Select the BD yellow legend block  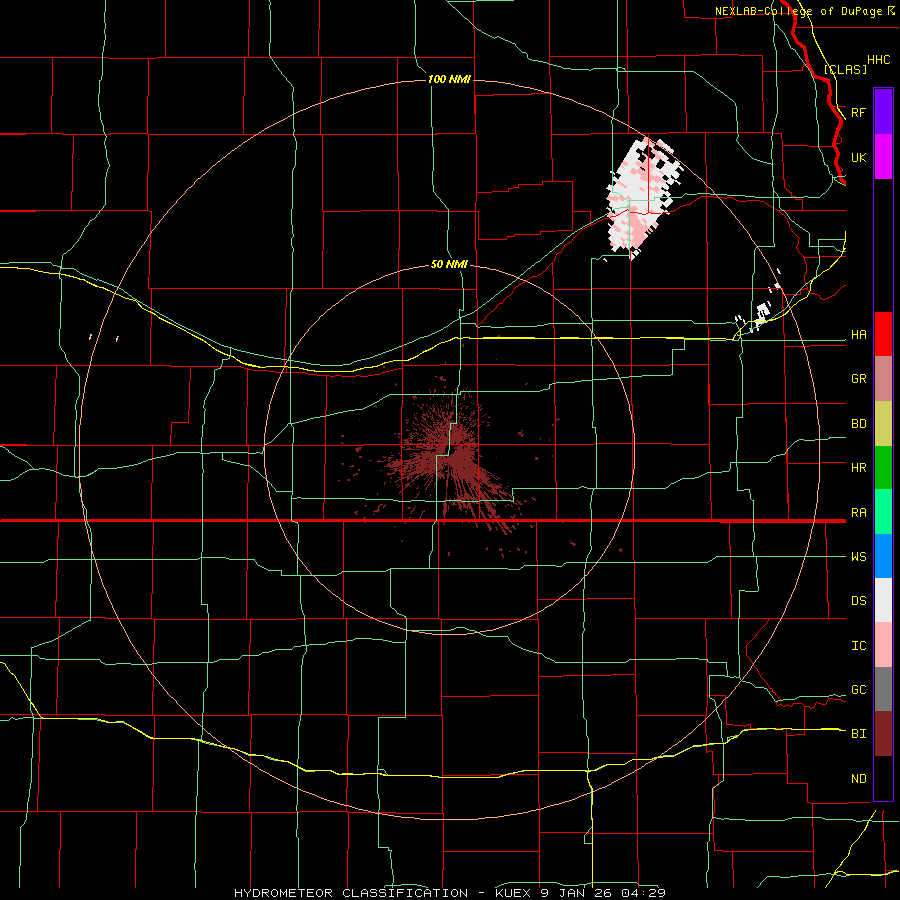[x=883, y=424]
